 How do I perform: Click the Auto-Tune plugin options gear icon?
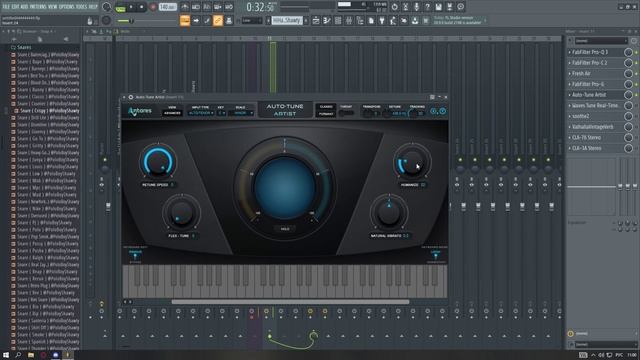[x=131, y=97]
